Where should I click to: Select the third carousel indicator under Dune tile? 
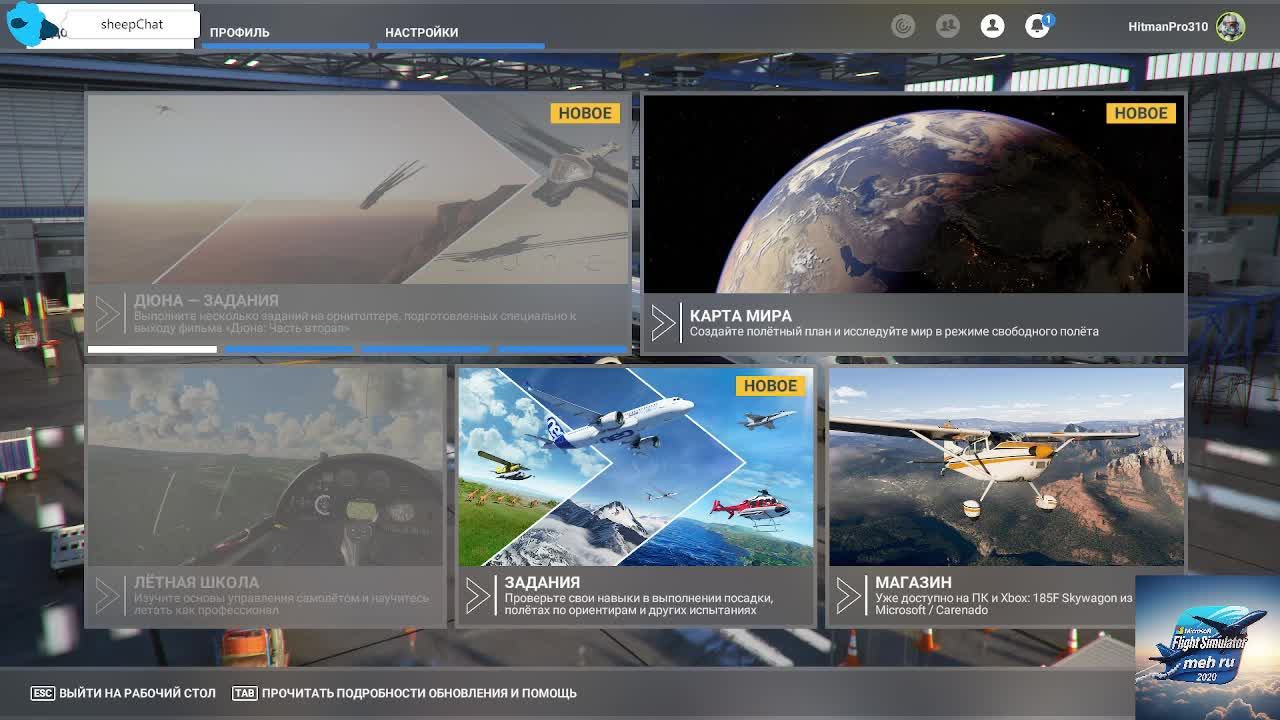click(426, 349)
